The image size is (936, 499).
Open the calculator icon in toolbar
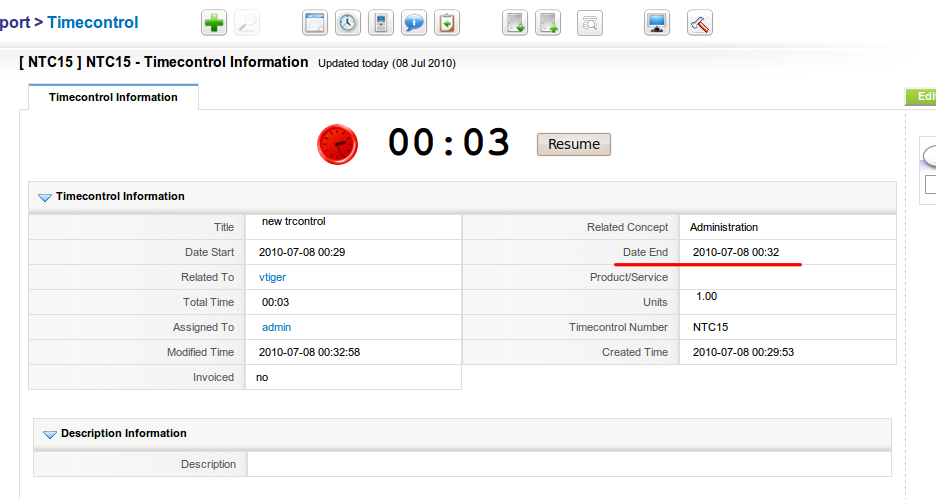tap(380, 23)
